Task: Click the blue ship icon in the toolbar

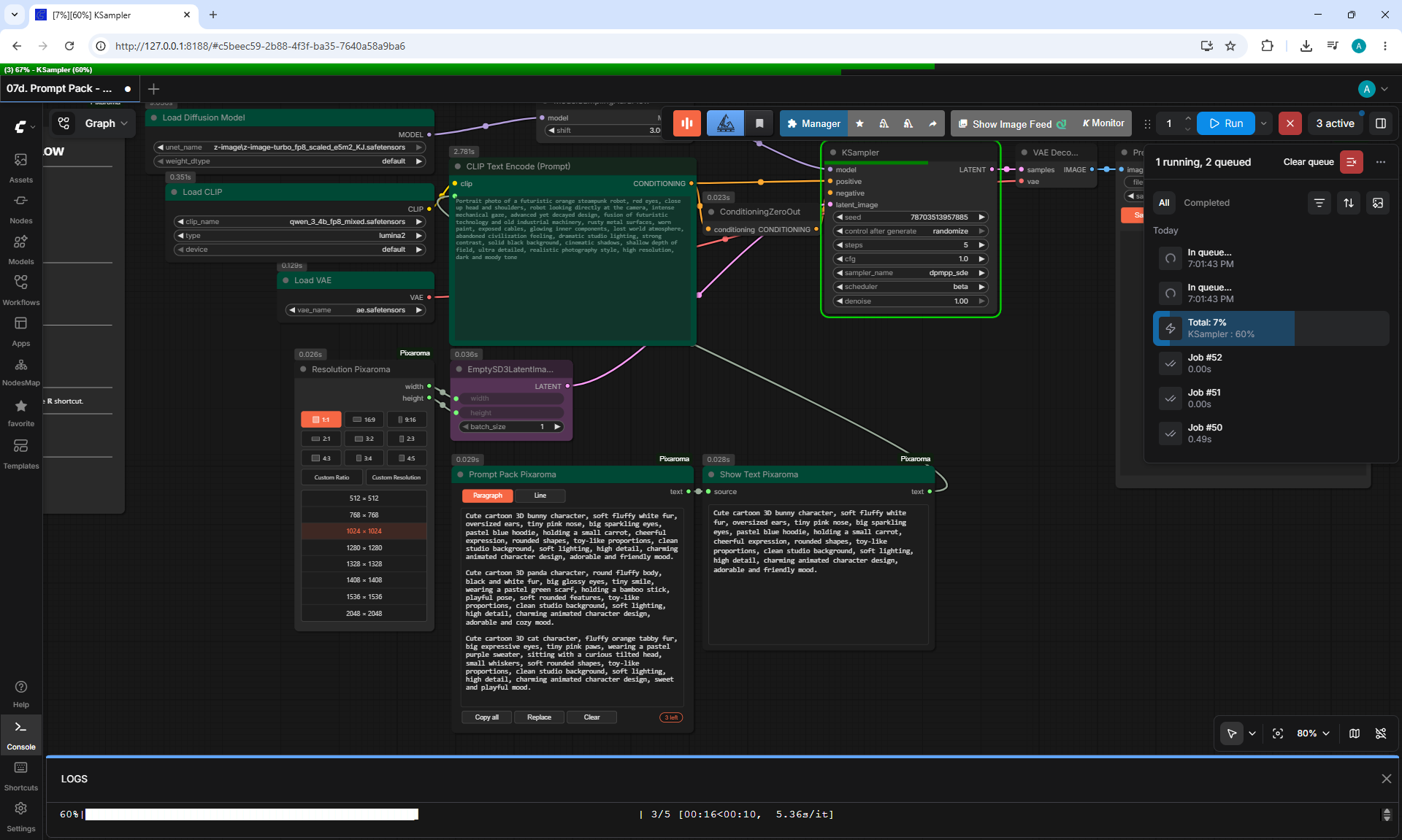Action: click(725, 123)
